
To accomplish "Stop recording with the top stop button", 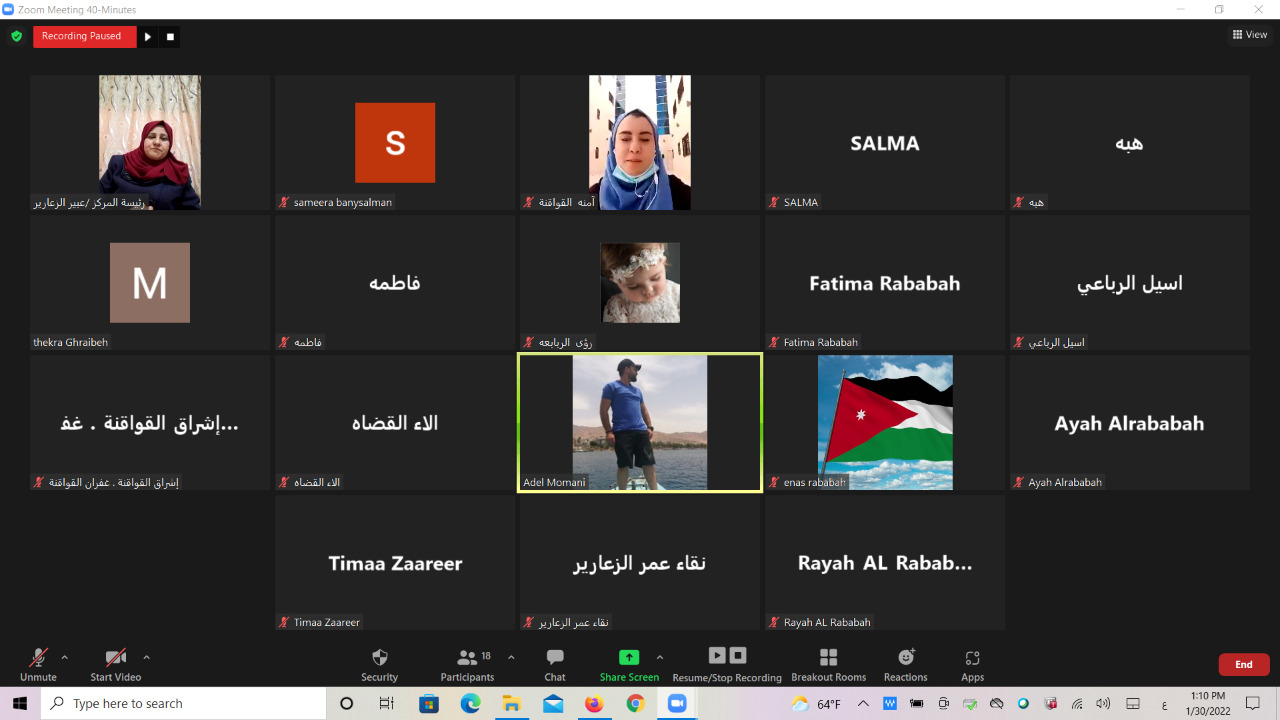I will [x=170, y=37].
